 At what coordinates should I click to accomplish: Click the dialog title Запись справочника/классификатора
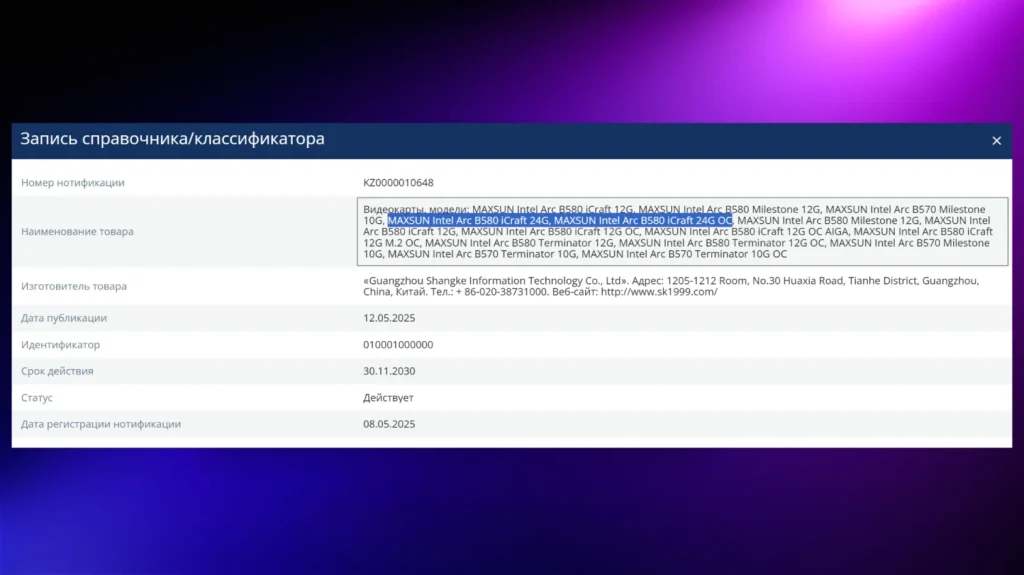tap(172, 139)
